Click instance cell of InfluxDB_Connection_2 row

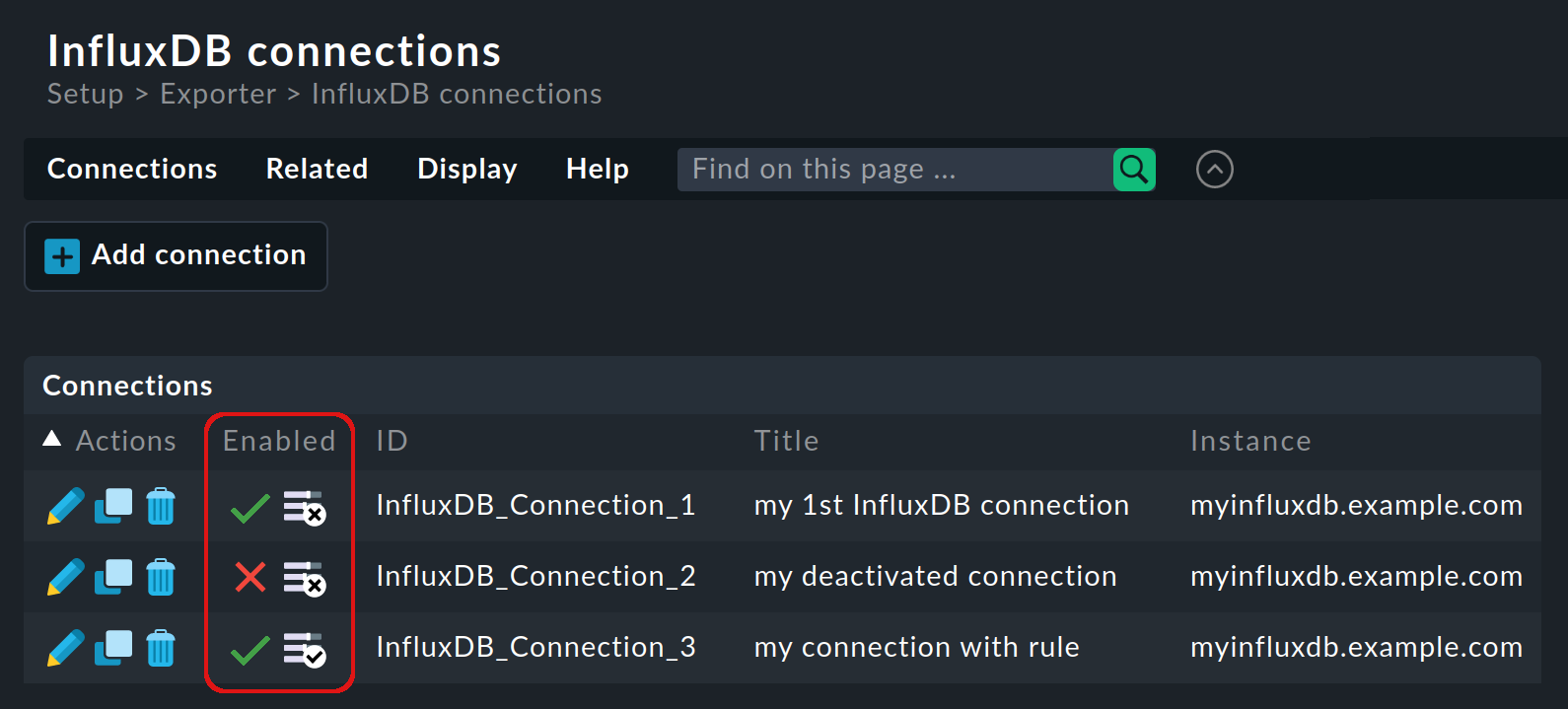click(1356, 576)
